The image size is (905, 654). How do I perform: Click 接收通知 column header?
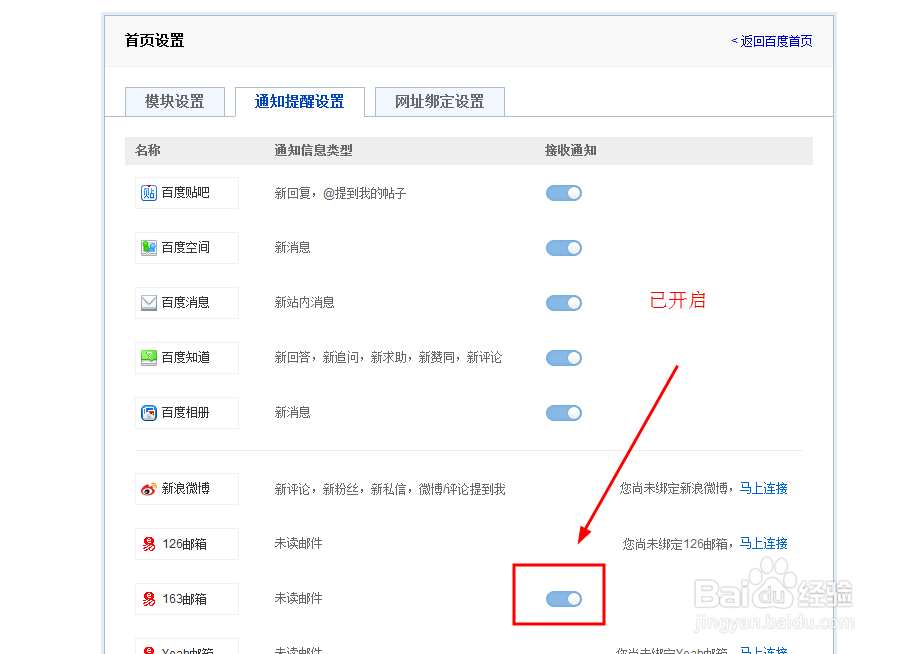[x=571, y=151]
